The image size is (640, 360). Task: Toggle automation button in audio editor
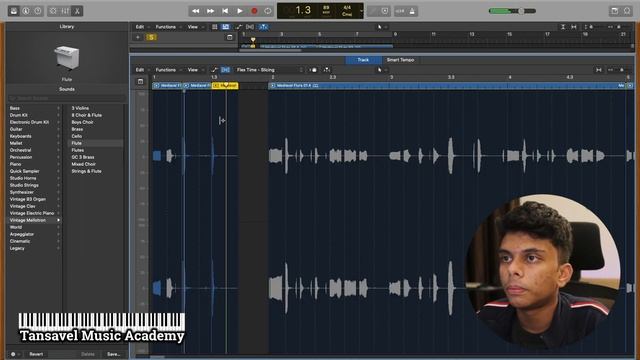[214, 70]
